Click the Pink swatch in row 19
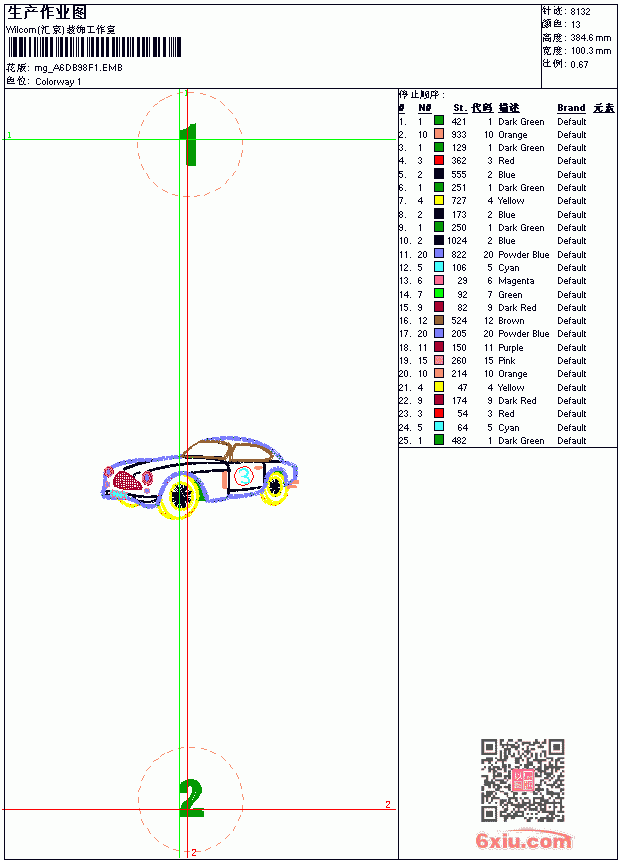Viewport: 620px width, 860px height. click(x=439, y=360)
